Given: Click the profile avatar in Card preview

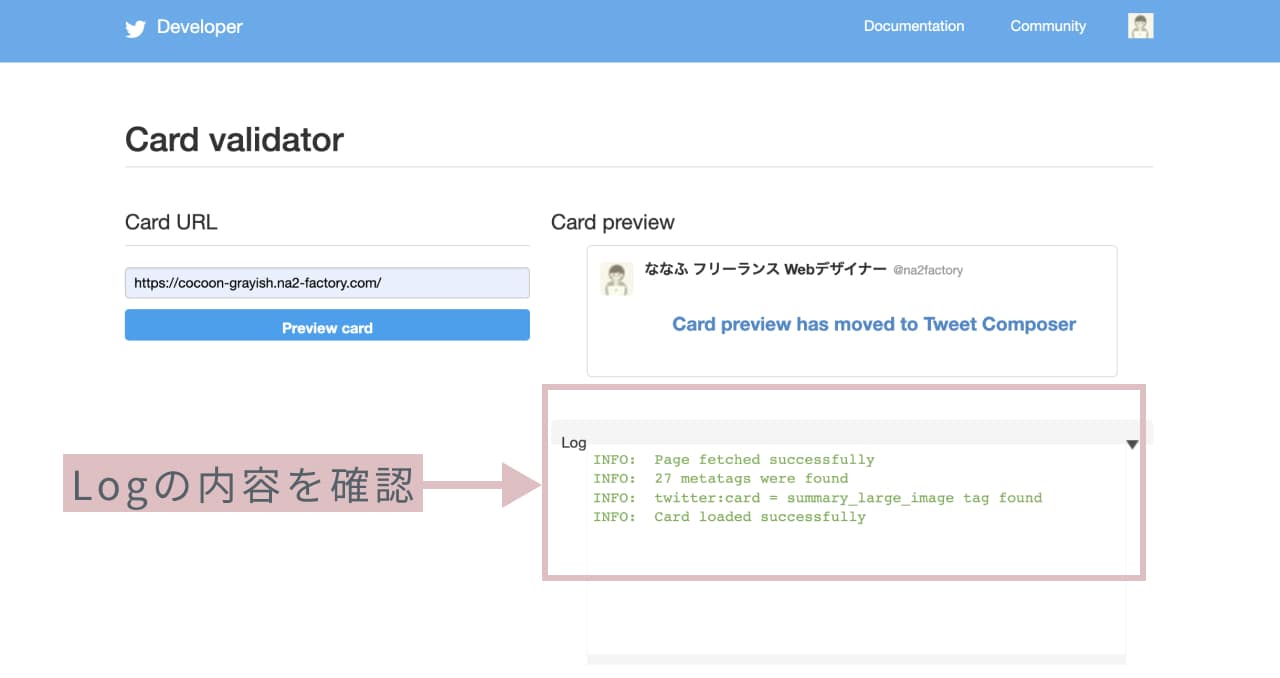Looking at the screenshot, I should [616, 279].
